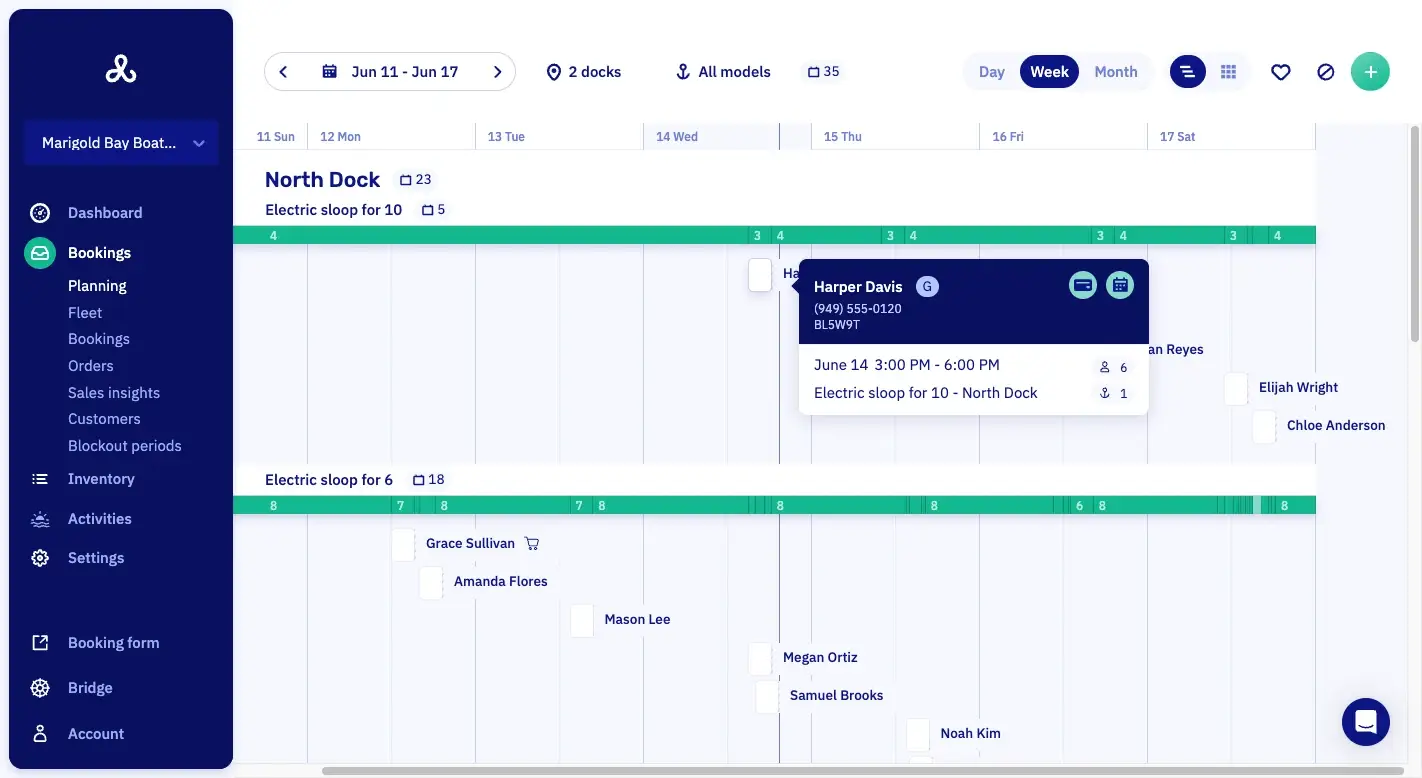Screen dimensions: 1422x778
Task: Open the Booking form external link
Action: tap(113, 643)
